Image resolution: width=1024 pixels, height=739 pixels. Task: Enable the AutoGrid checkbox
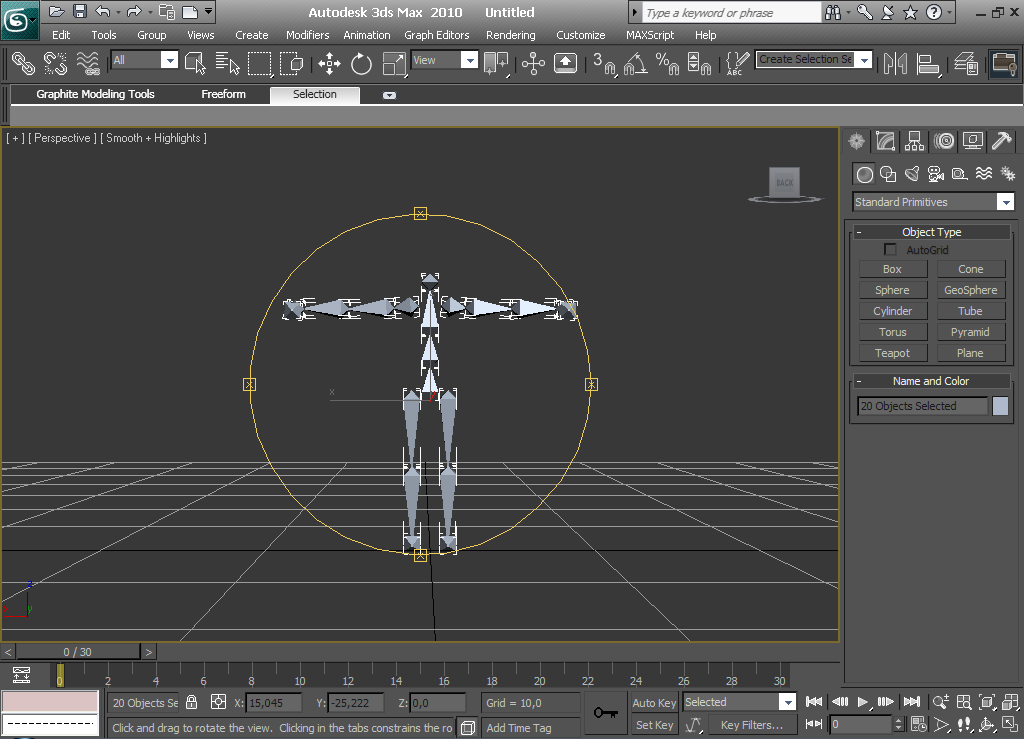click(890, 250)
